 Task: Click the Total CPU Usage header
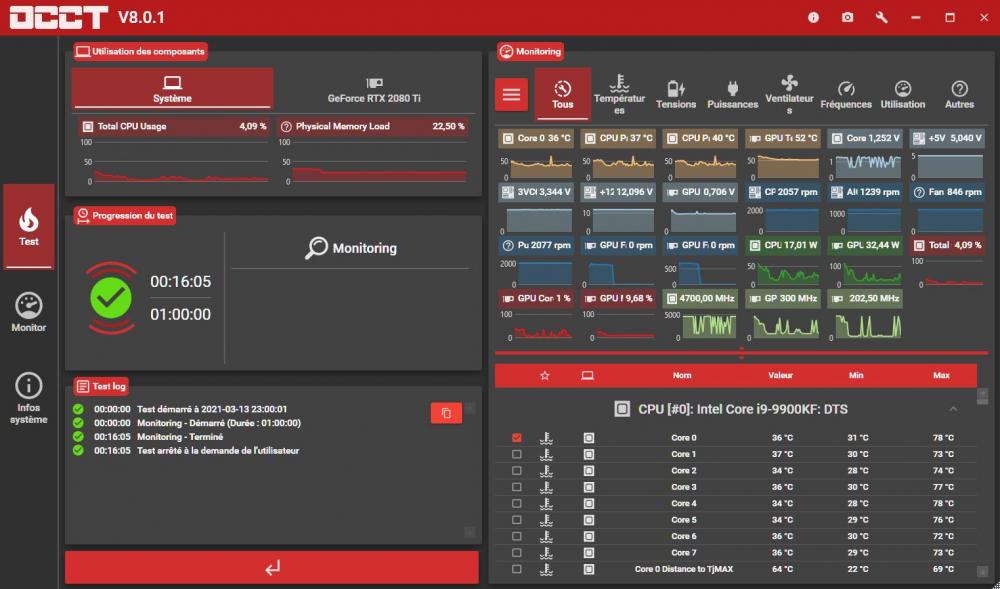[175, 126]
